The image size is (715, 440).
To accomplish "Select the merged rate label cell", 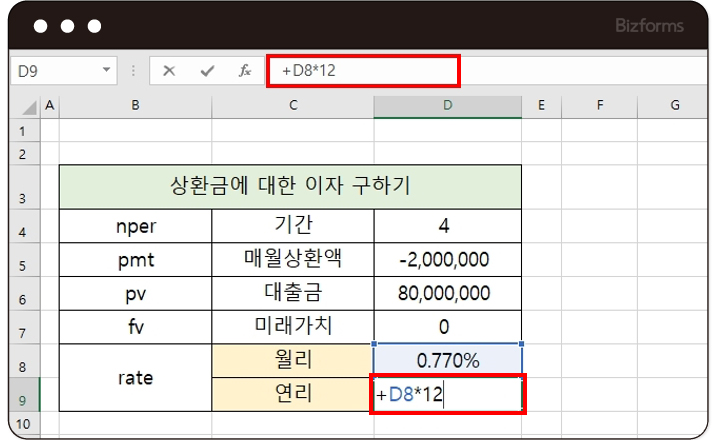I will (x=135, y=377).
